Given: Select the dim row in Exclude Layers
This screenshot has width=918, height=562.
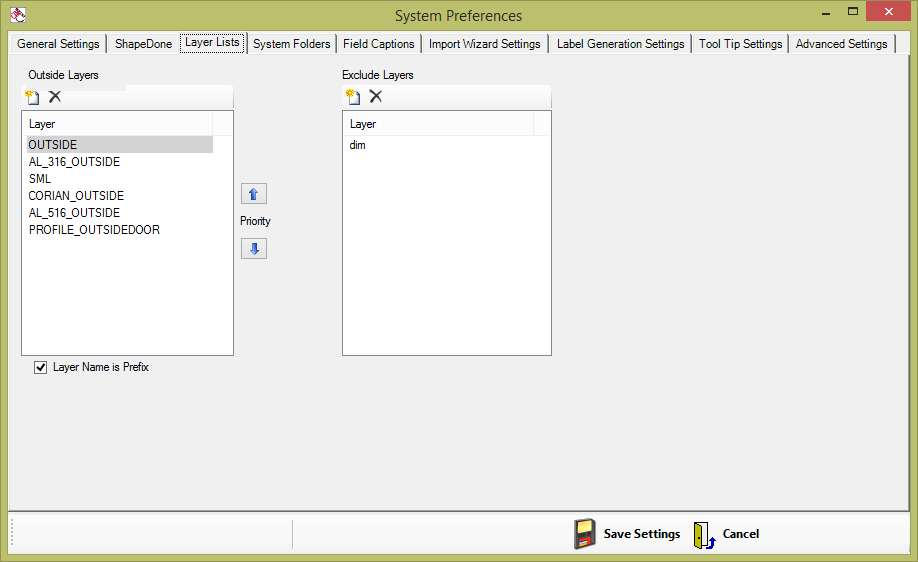Looking at the screenshot, I should (x=440, y=145).
